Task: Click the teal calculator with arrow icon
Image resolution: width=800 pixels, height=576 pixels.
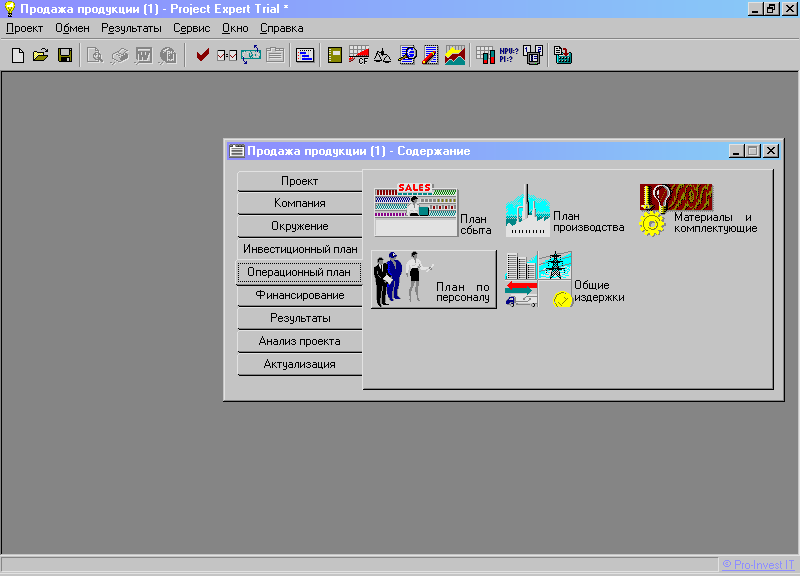Action: coord(563,55)
